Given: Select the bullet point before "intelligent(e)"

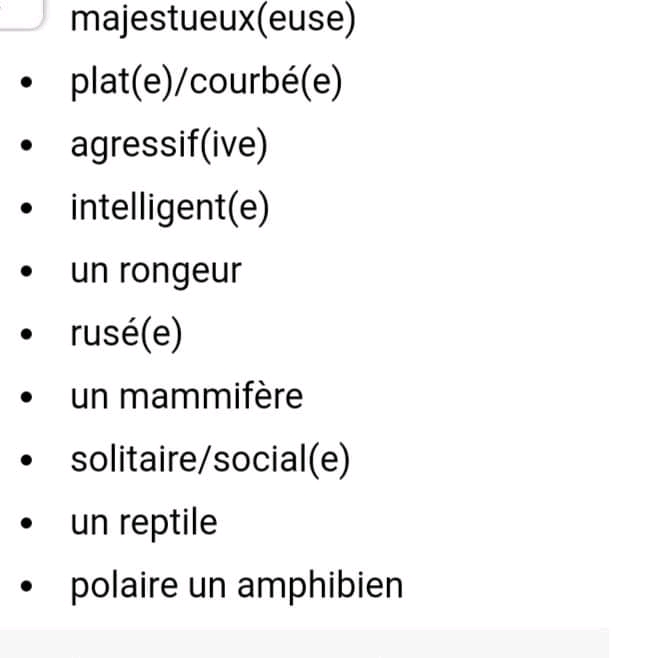Looking at the screenshot, I should (x=30, y=210).
